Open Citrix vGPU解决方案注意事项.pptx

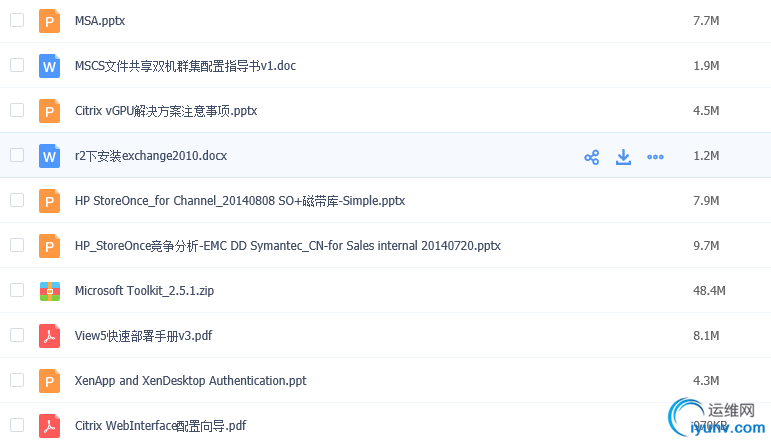(x=166, y=111)
